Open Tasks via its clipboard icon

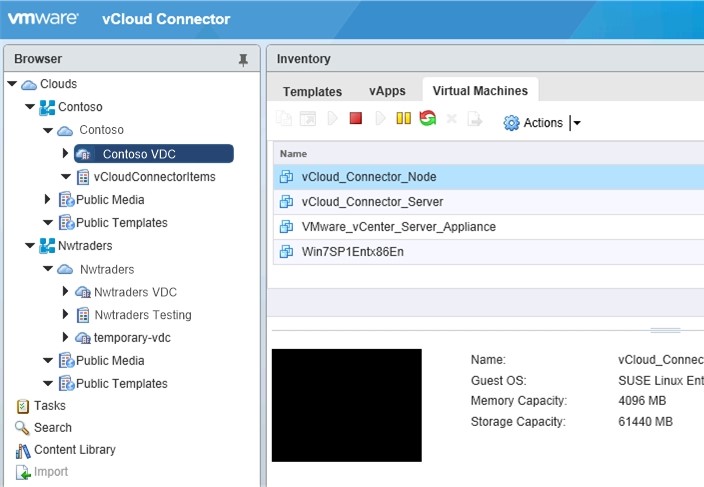click(x=22, y=406)
